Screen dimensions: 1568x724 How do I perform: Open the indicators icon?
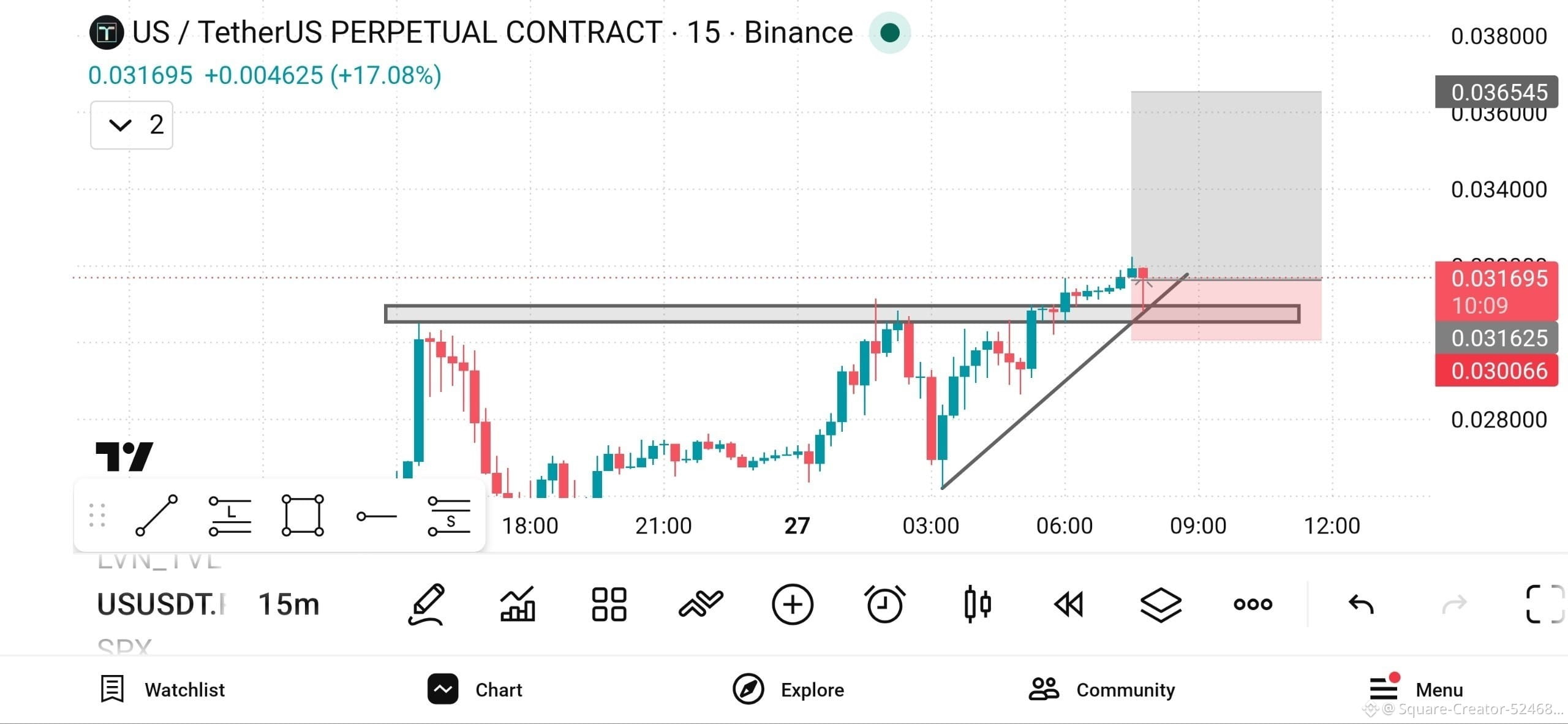click(x=701, y=605)
